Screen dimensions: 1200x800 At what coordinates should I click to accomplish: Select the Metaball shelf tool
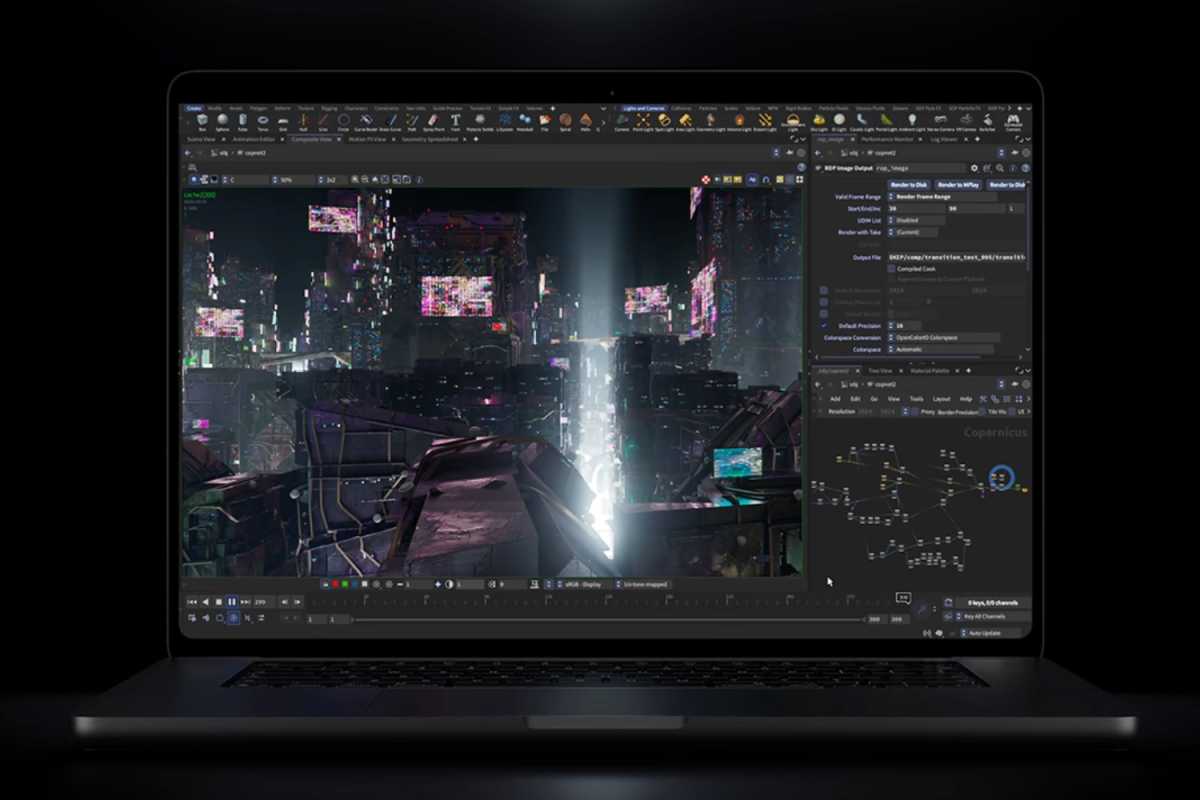pos(525,121)
